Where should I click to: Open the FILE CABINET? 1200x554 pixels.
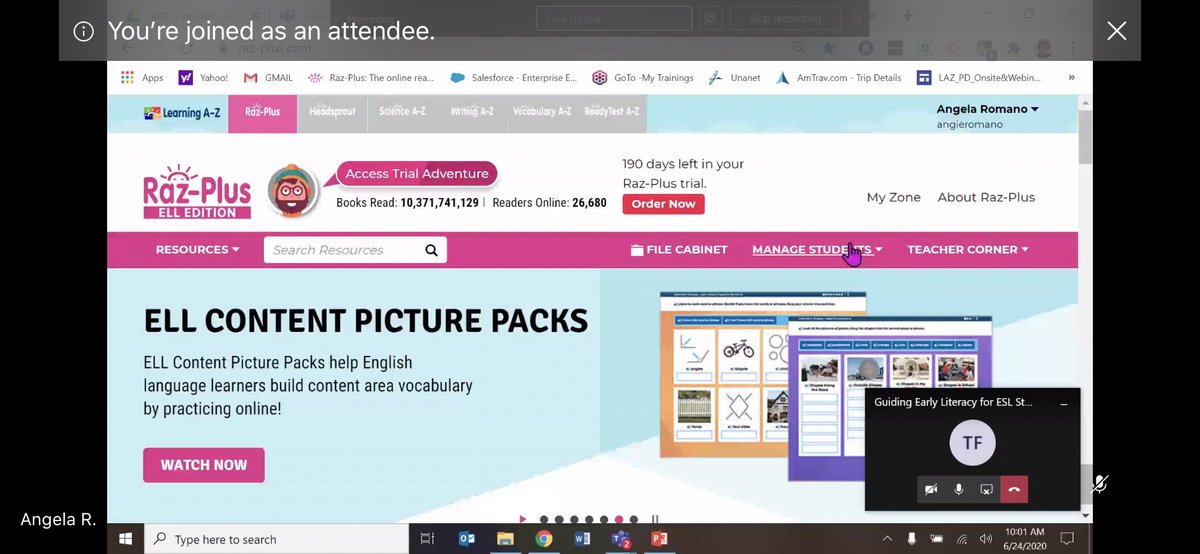click(679, 250)
